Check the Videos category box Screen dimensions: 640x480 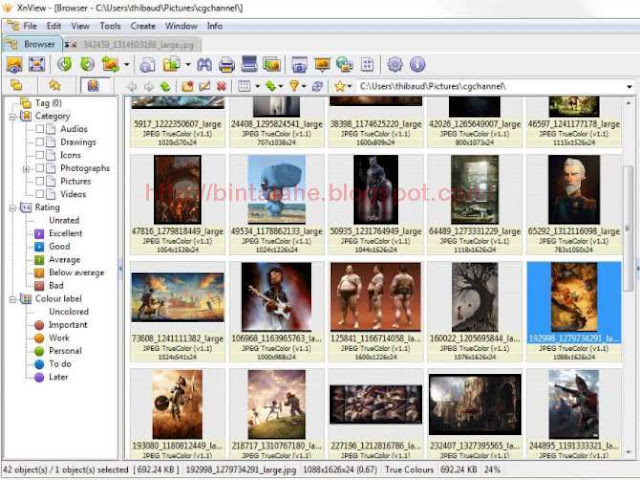40,194
